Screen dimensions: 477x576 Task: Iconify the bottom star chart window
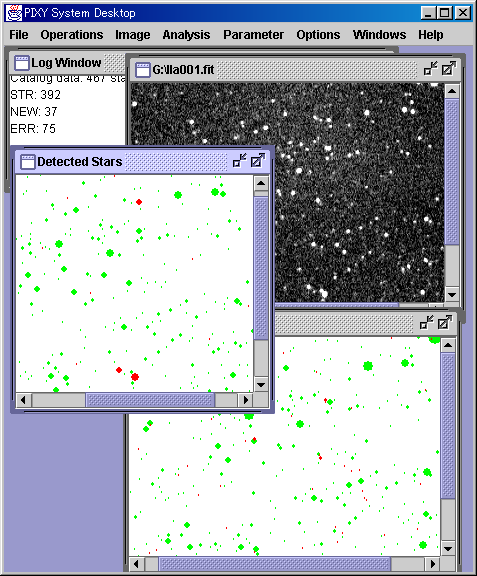click(x=427, y=323)
